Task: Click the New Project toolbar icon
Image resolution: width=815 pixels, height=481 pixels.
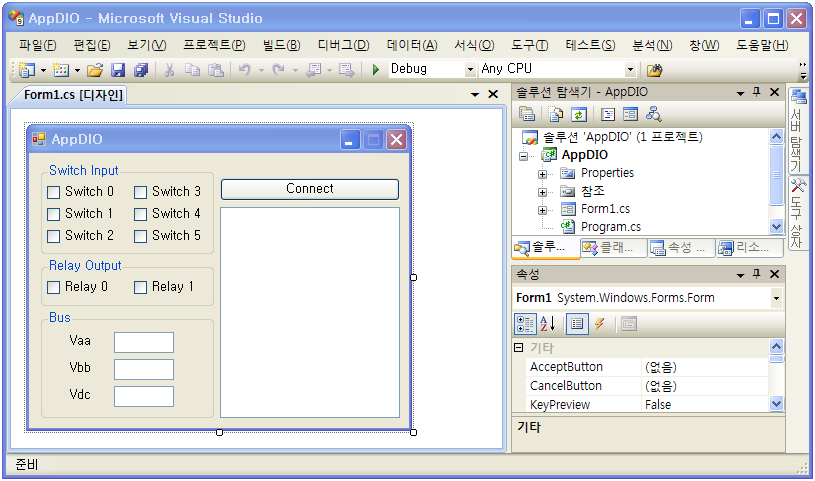Action: pyautogui.click(x=27, y=69)
